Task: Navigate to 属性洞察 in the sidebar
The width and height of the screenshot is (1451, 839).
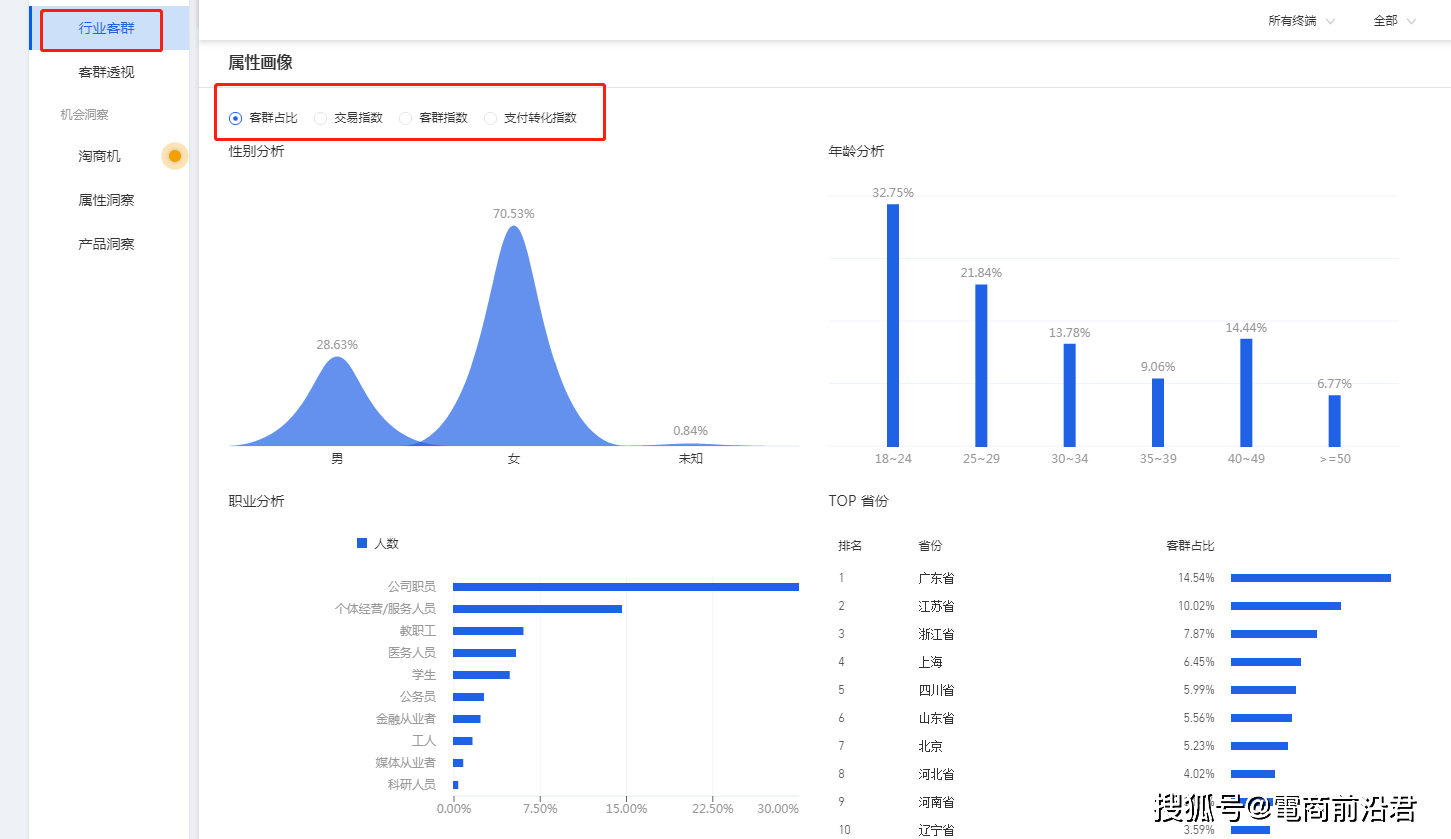Action: coord(106,200)
